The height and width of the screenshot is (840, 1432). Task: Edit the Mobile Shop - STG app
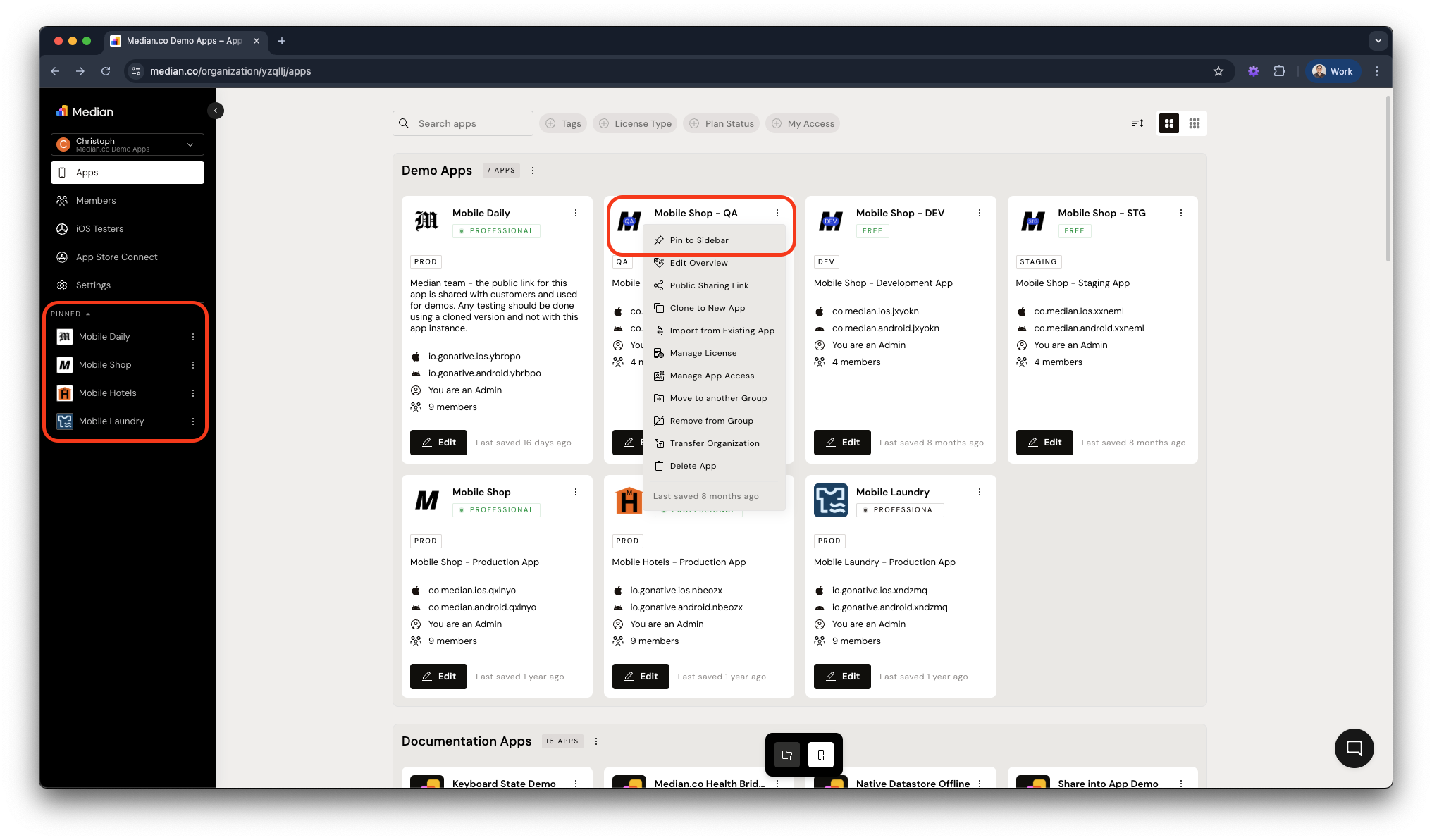[x=1044, y=443]
